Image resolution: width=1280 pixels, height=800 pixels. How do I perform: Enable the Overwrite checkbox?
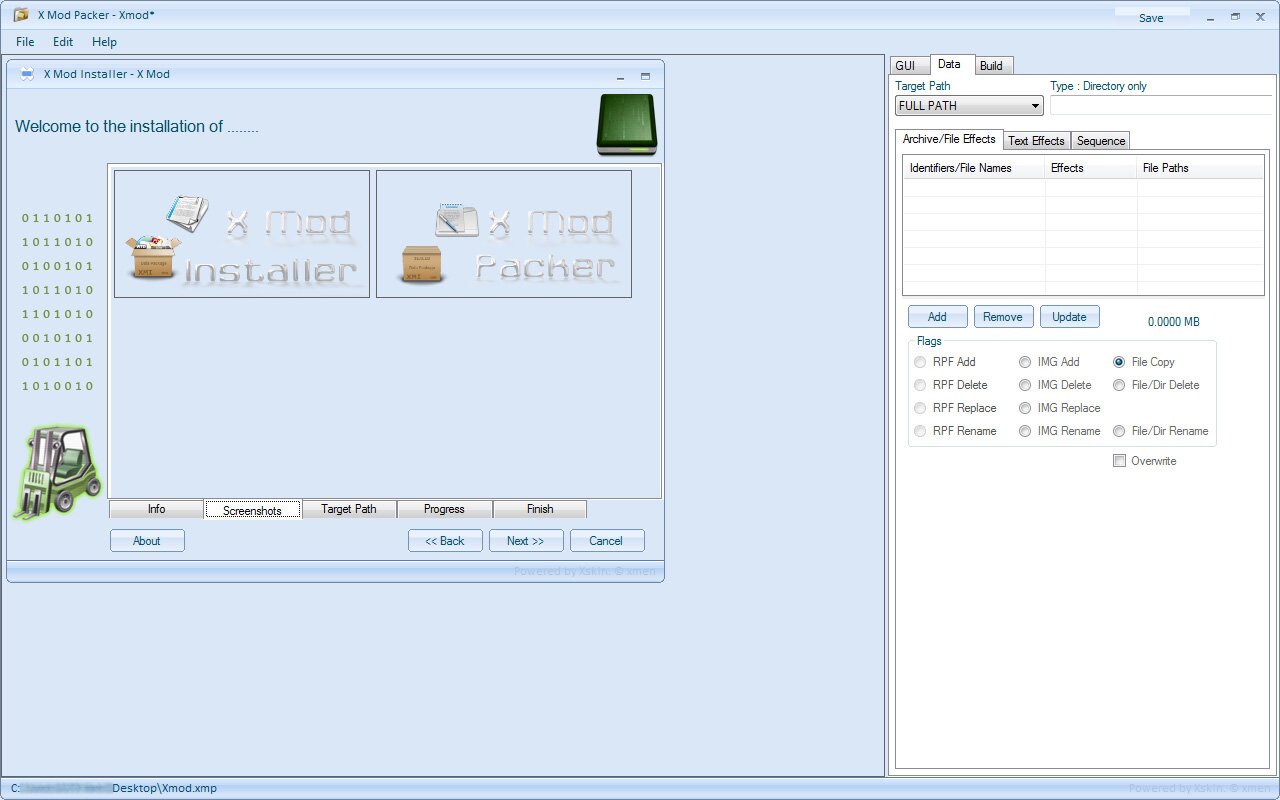click(1120, 461)
